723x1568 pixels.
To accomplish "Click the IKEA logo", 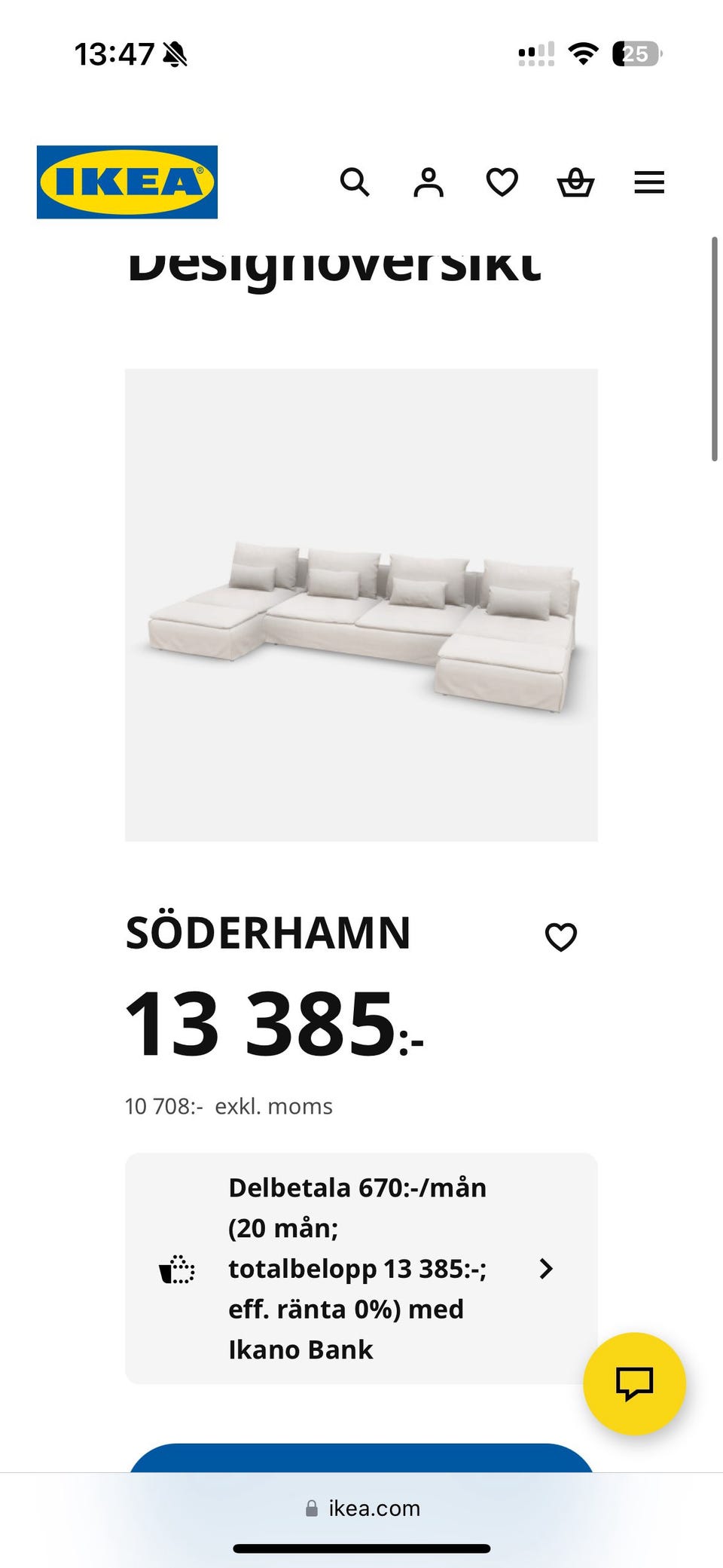I will (x=127, y=182).
